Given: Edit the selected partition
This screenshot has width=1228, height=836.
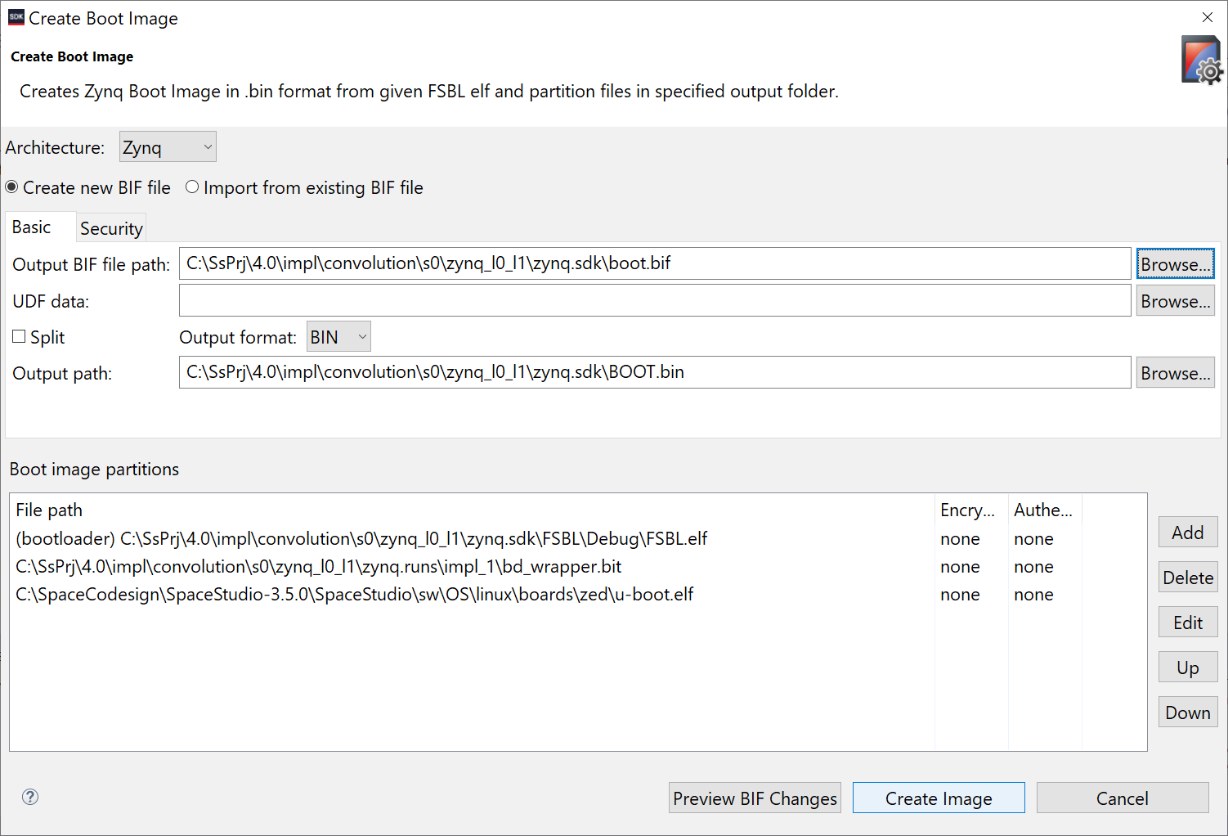Looking at the screenshot, I should coord(1187,621).
